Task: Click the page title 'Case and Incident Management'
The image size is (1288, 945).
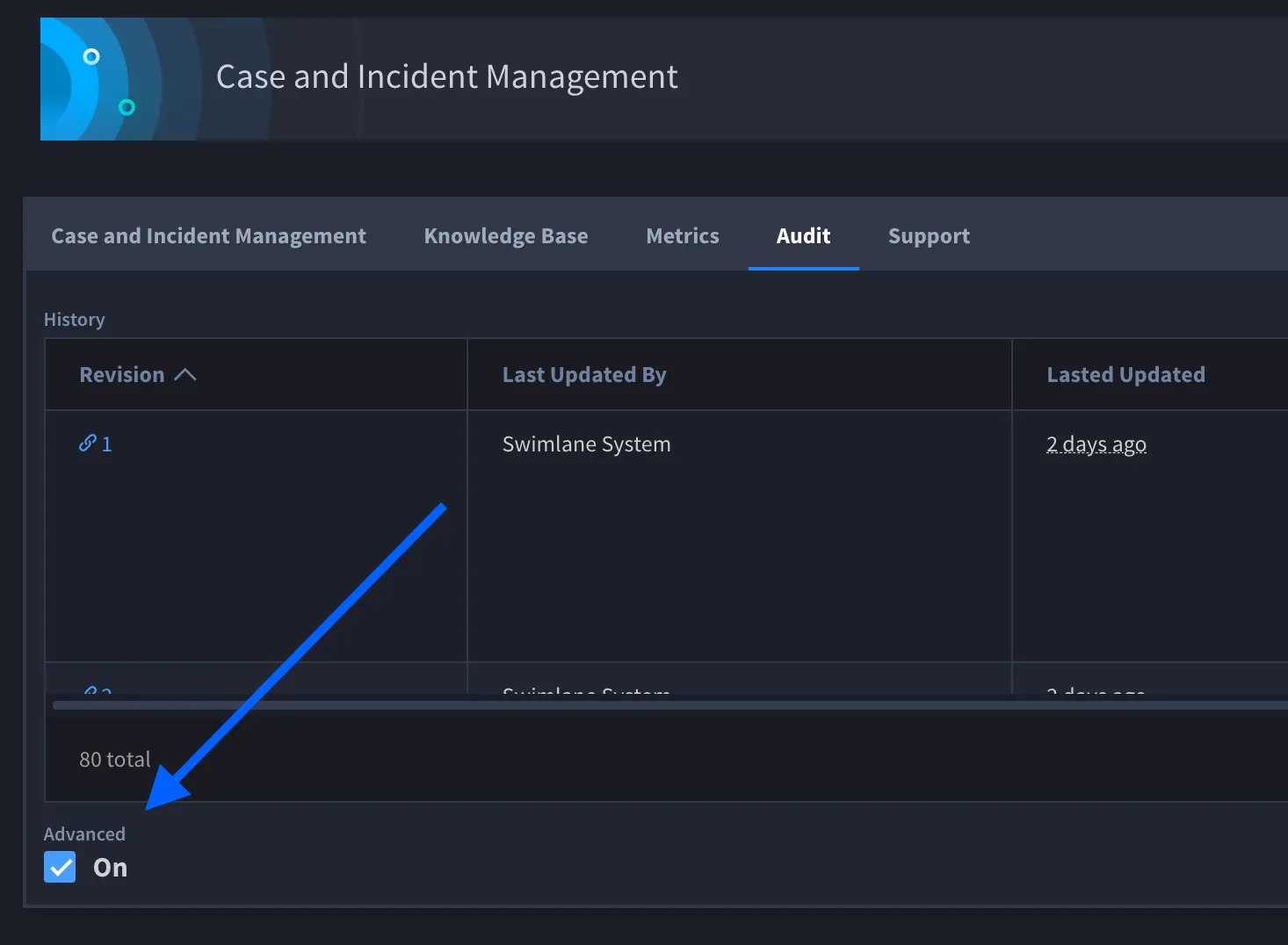Action: 447,77
